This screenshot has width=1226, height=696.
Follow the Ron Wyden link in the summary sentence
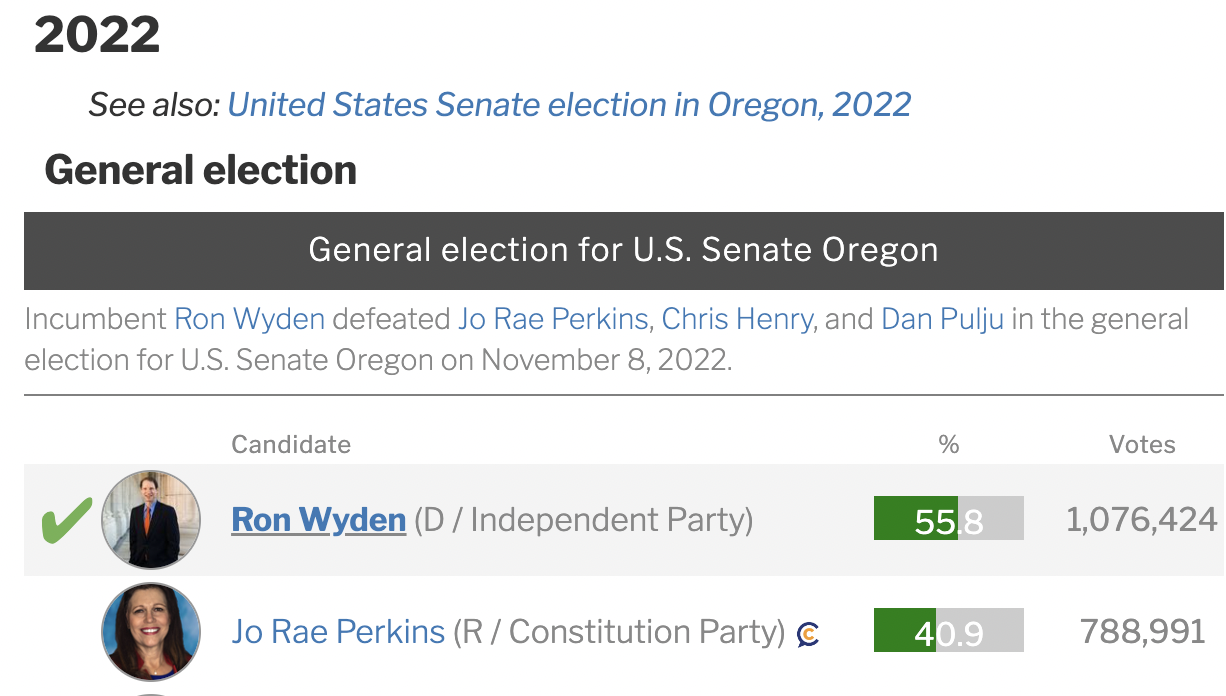pyautogui.click(x=250, y=320)
